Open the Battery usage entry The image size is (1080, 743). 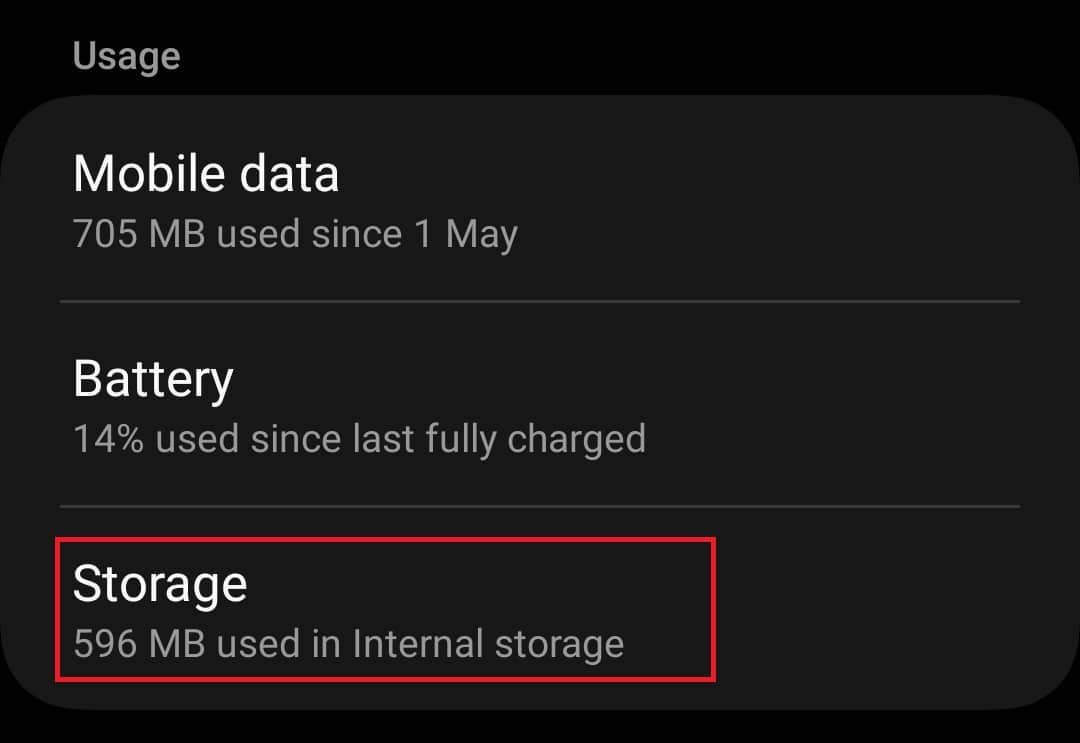(540, 405)
